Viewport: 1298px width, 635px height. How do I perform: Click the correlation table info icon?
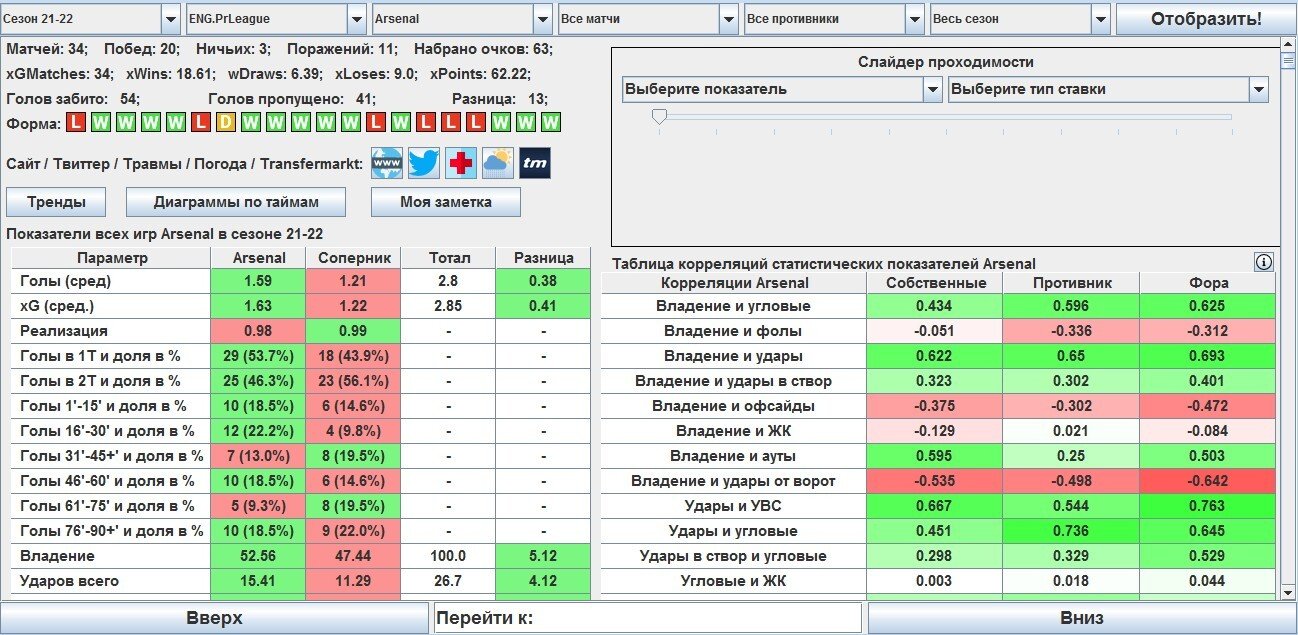pos(1263,262)
